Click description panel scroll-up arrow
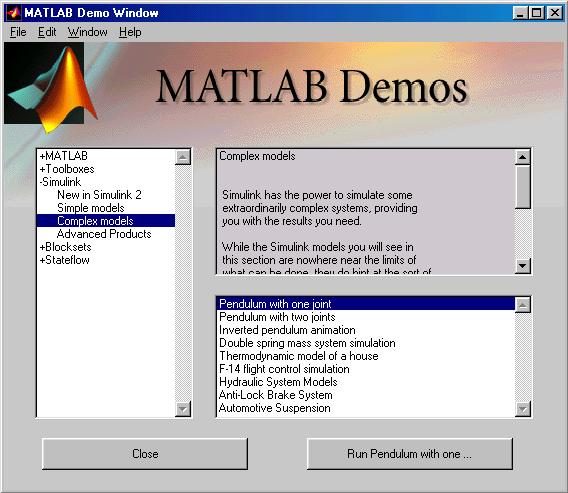This screenshot has width=568, height=493. (522, 157)
